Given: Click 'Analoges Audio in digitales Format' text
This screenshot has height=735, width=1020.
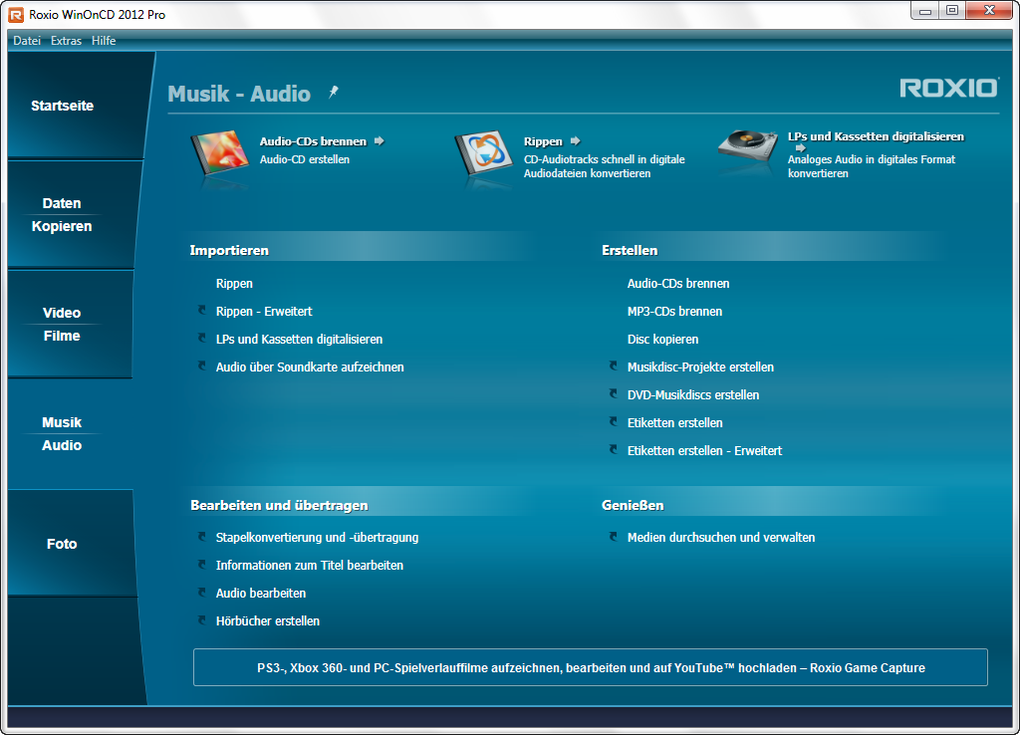Looking at the screenshot, I should point(871,159).
